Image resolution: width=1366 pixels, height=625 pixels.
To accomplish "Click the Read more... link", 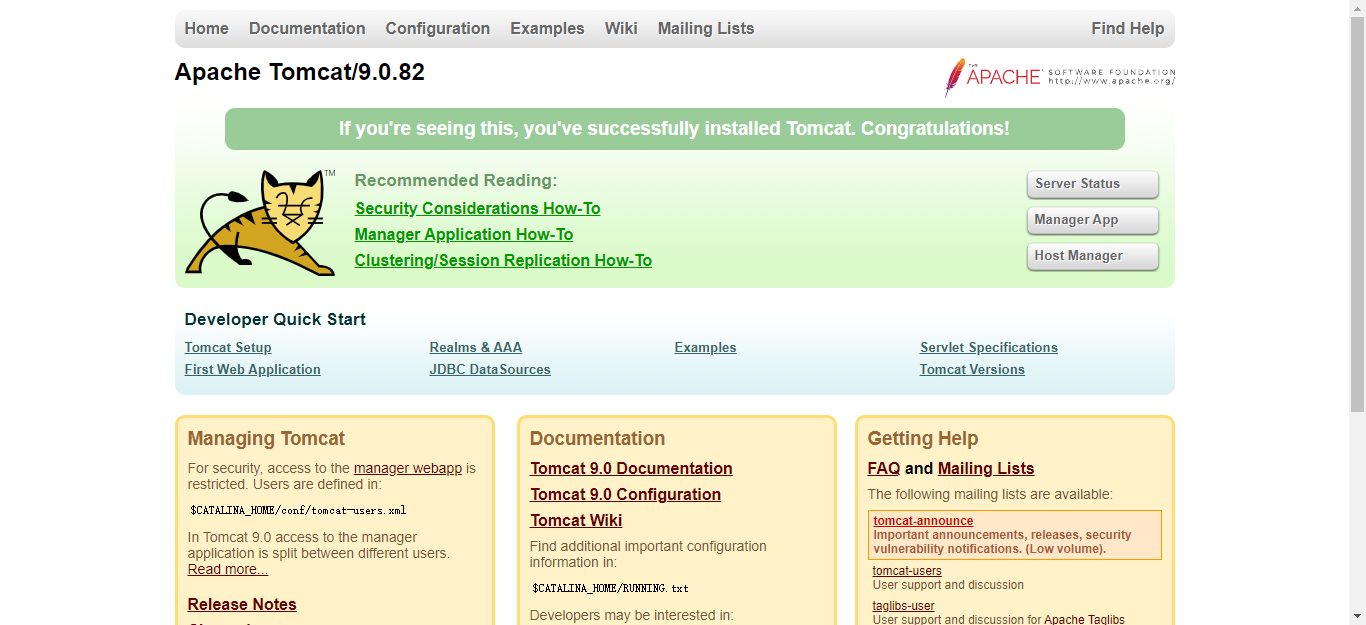I will click(x=228, y=570).
